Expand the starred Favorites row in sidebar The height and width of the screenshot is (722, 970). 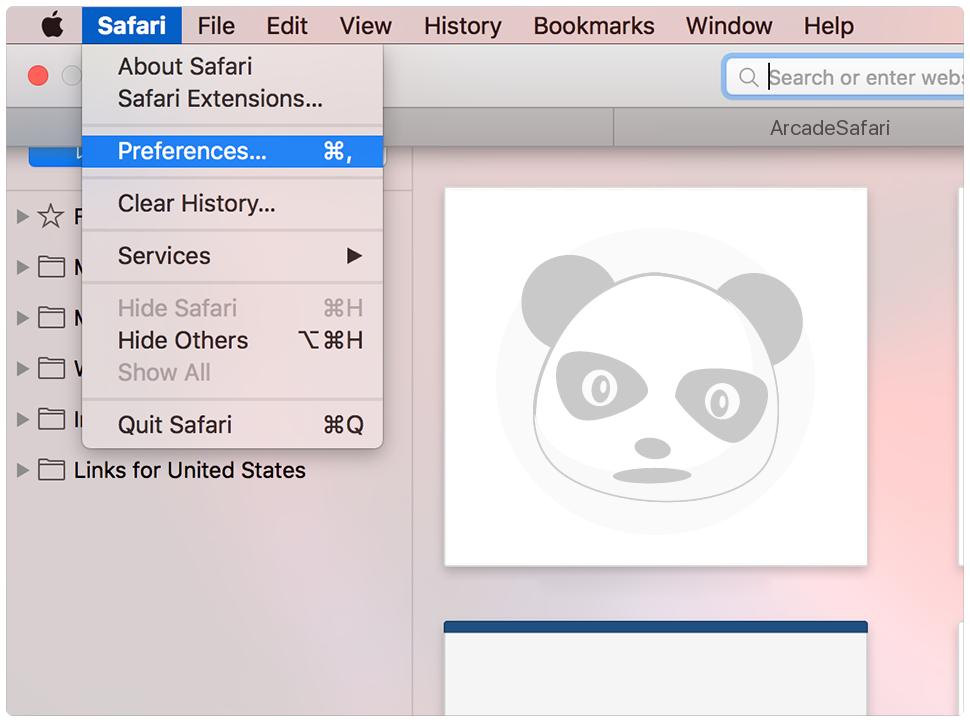click(22, 216)
